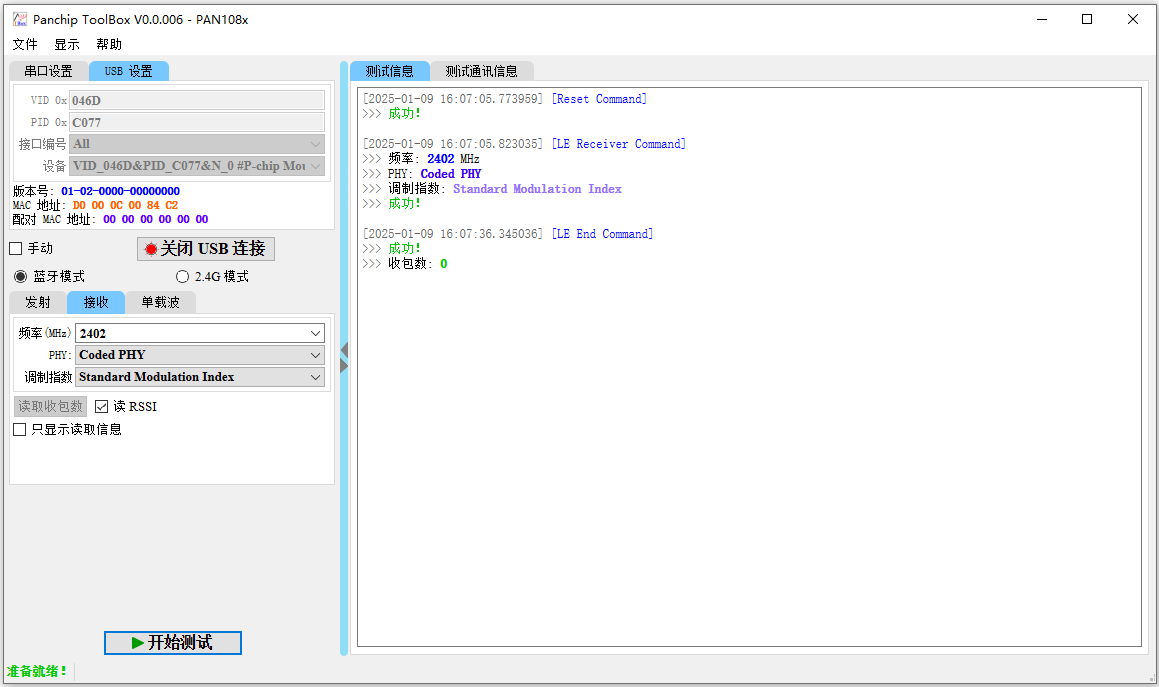This screenshot has width=1159, height=687.
Task: Click the 调制指数: Standard Modulation Index log line
Action: coord(492,189)
